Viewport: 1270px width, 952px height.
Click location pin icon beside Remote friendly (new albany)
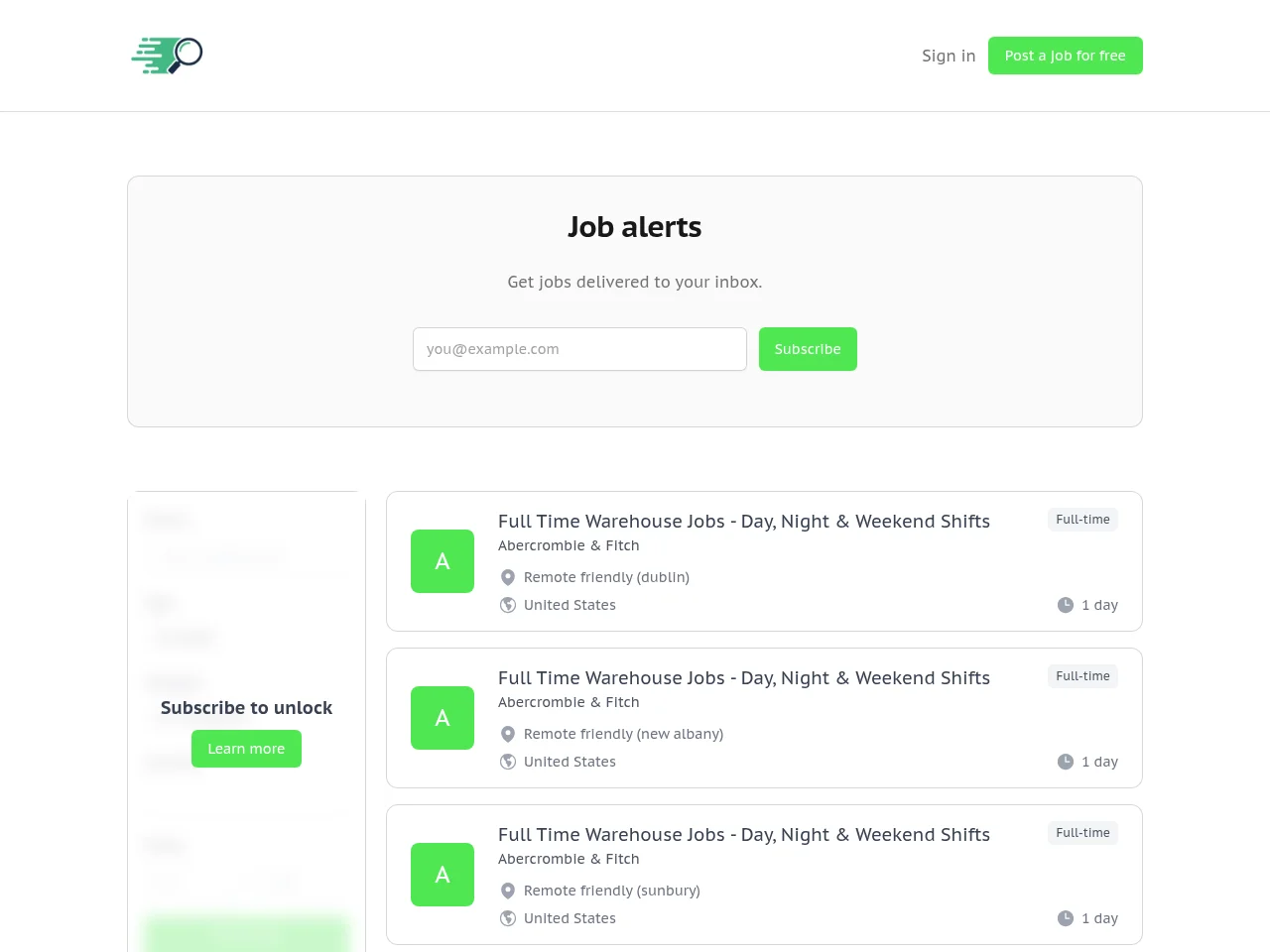(x=508, y=734)
